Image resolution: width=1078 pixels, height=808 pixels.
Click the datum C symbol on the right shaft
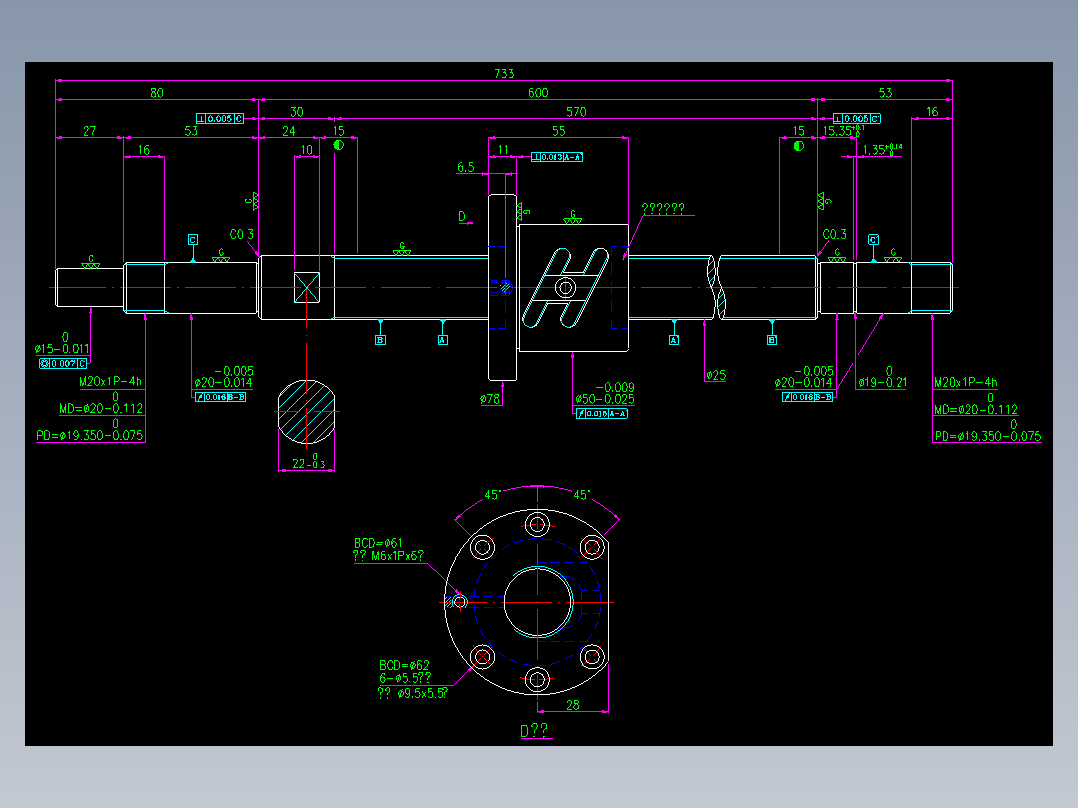point(872,240)
